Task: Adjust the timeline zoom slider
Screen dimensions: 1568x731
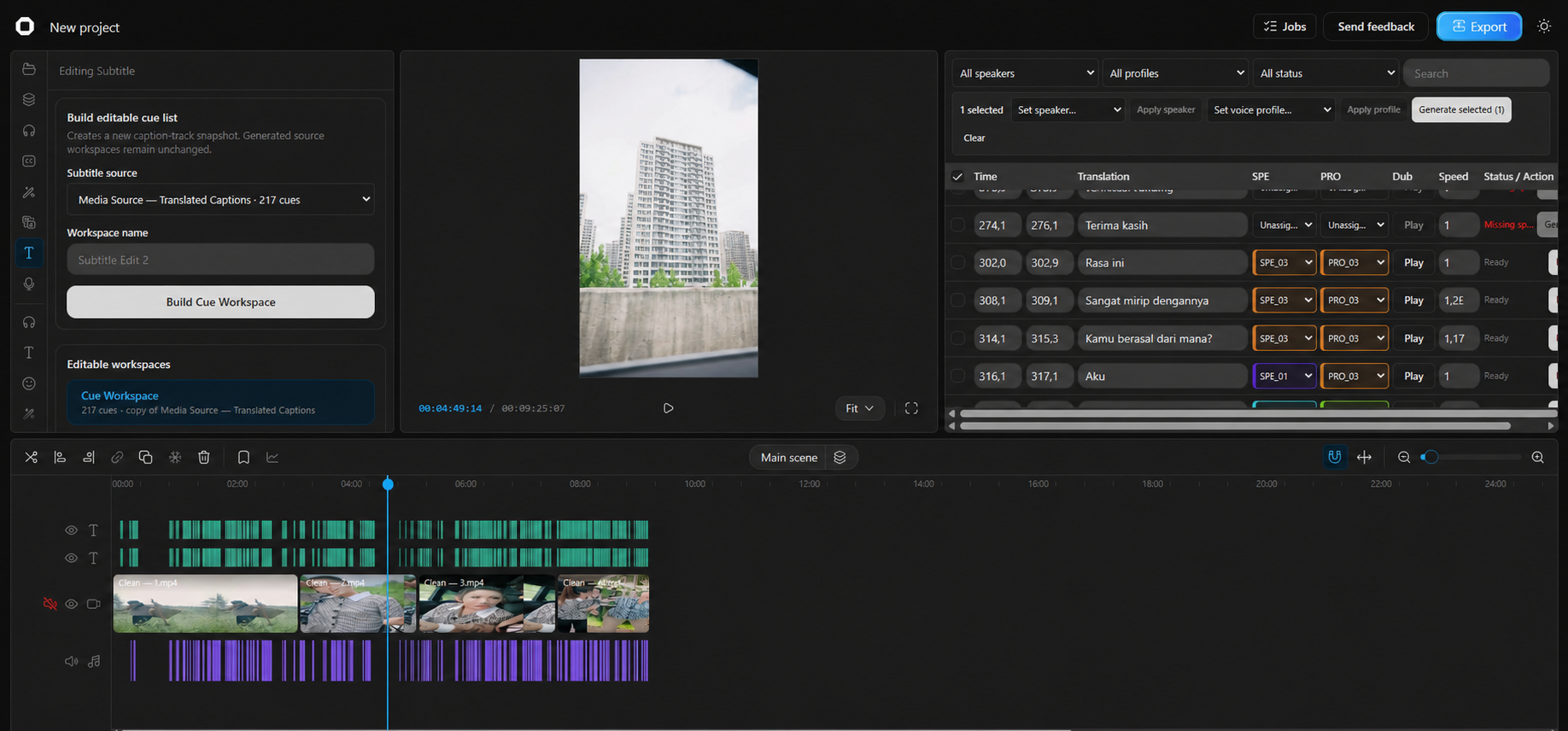Action: (1469, 457)
